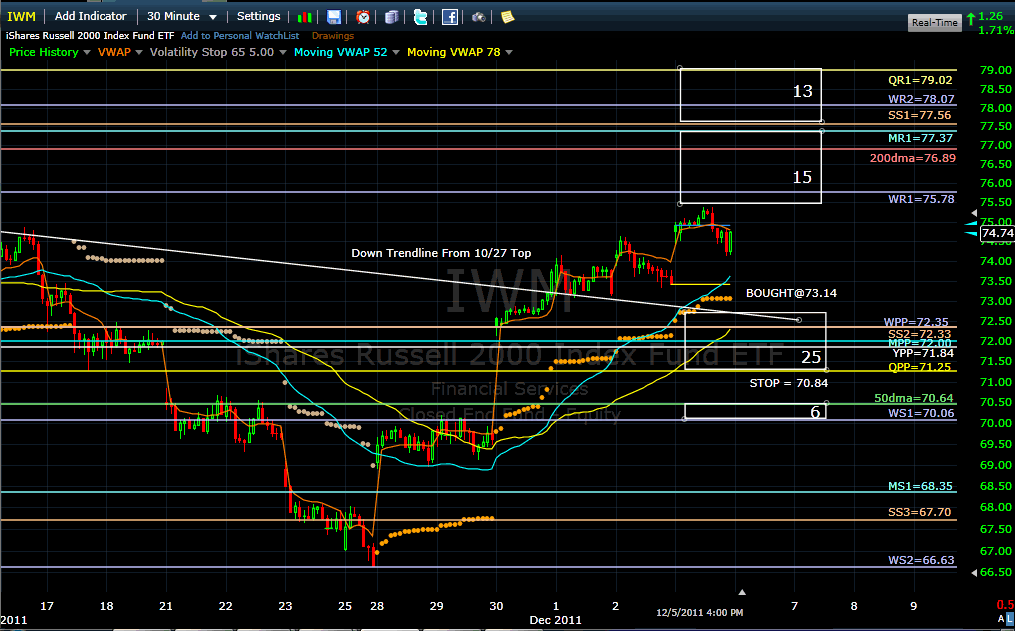Viewport: 1015px width, 631px height.
Task: Click the 12/5/2011 4:00 PM time marker arrow
Action: pos(742,592)
